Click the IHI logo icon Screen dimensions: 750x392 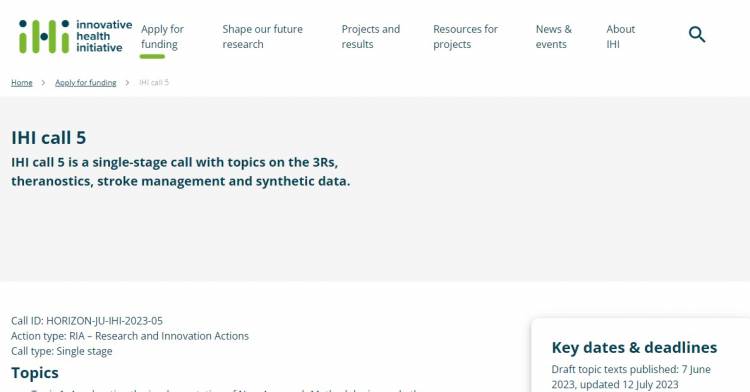point(44,36)
